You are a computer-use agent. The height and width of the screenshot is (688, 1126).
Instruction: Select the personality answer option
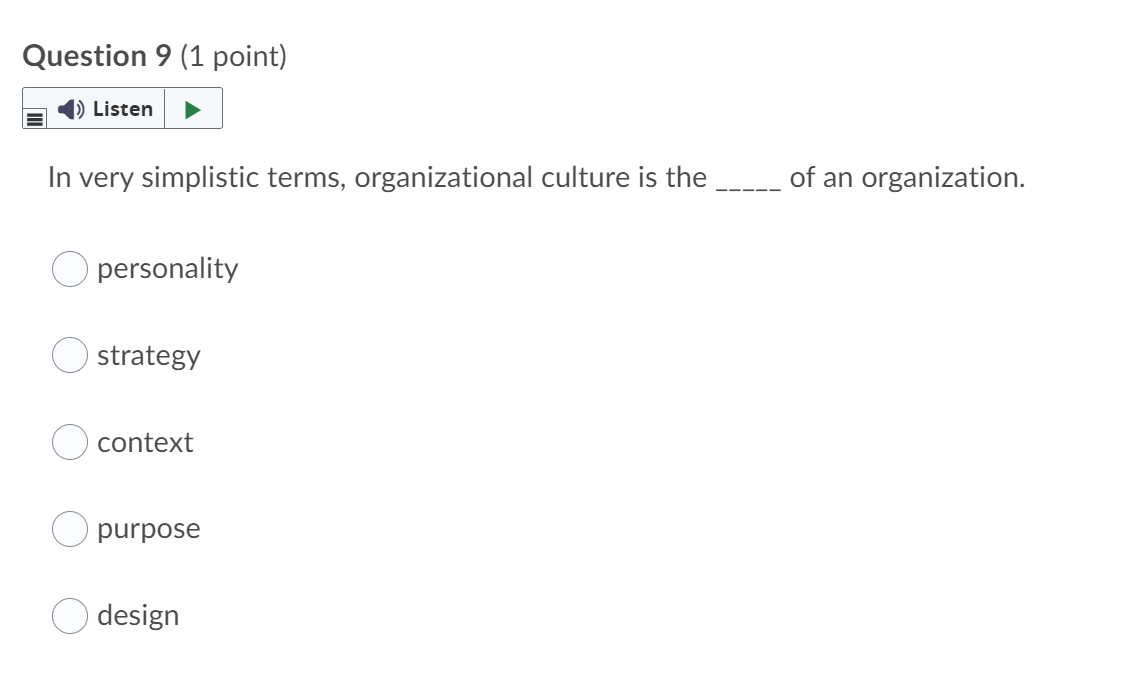[68, 268]
